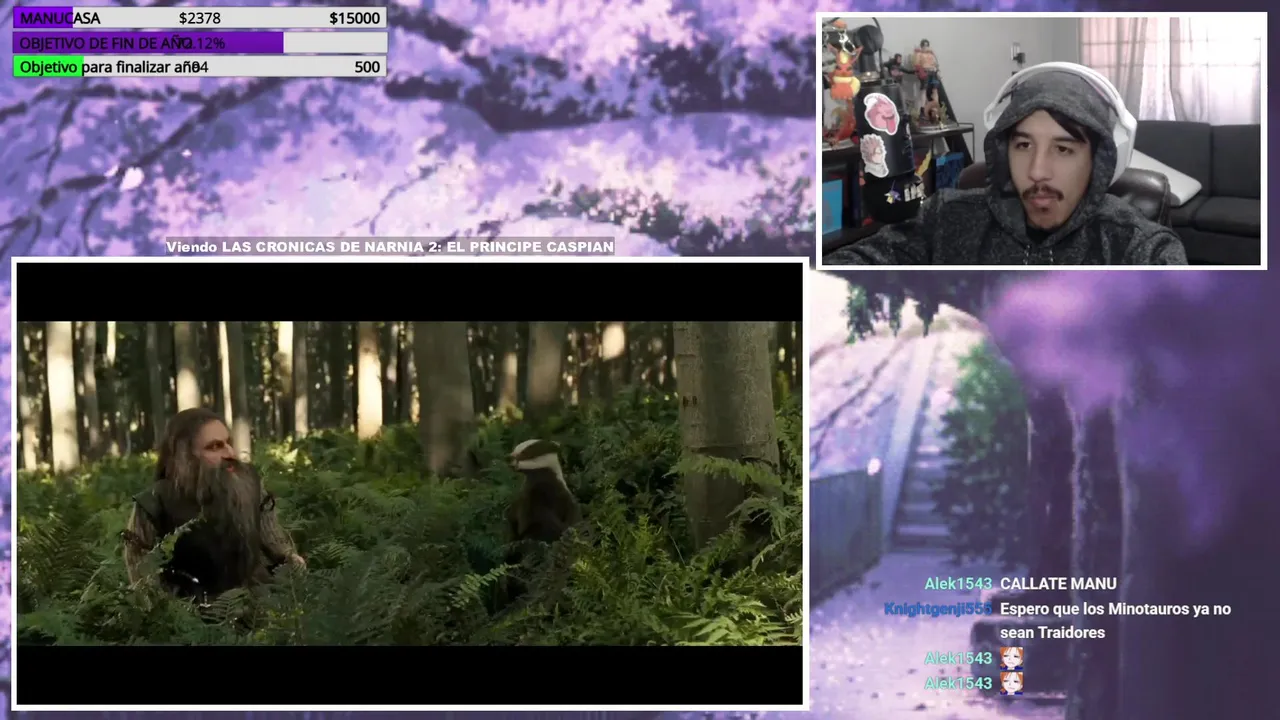This screenshot has height=720, width=1280.
Task: Click the OBJETIVO DE FIN DE AÑO progress bar
Action: coord(200,43)
